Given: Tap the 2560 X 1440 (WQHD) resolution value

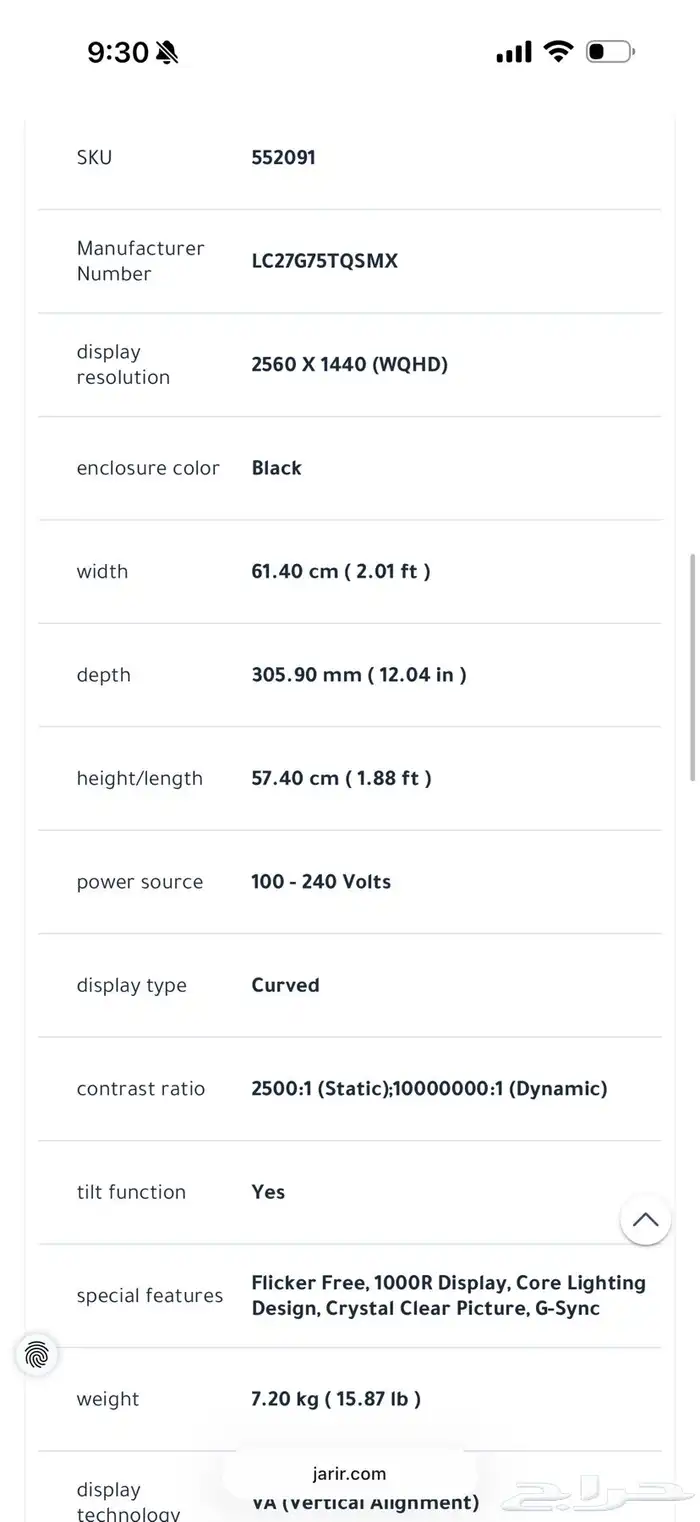Looking at the screenshot, I should point(349,364).
